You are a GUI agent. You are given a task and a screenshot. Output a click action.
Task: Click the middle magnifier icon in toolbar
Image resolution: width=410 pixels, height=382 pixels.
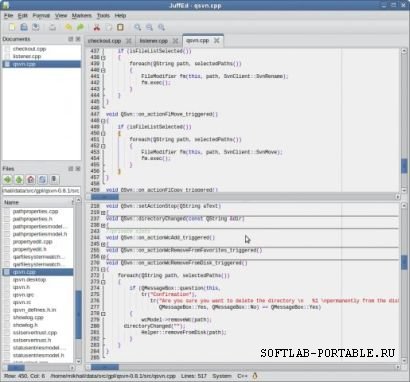149,27
